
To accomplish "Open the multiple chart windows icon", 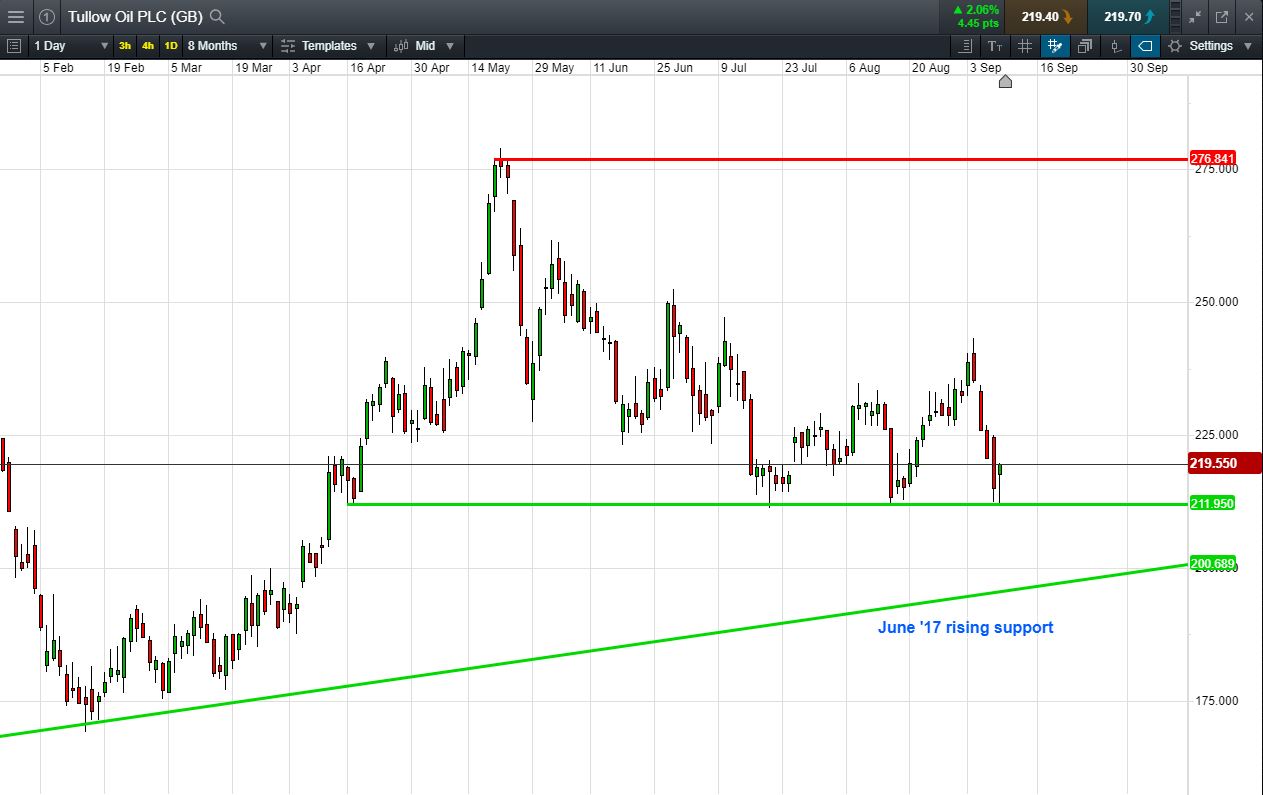I will point(1085,46).
